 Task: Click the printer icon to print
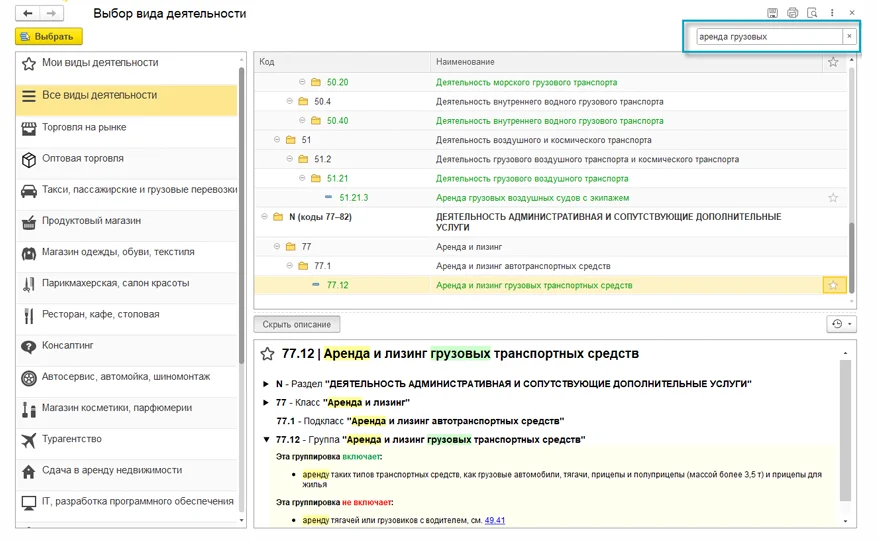792,13
